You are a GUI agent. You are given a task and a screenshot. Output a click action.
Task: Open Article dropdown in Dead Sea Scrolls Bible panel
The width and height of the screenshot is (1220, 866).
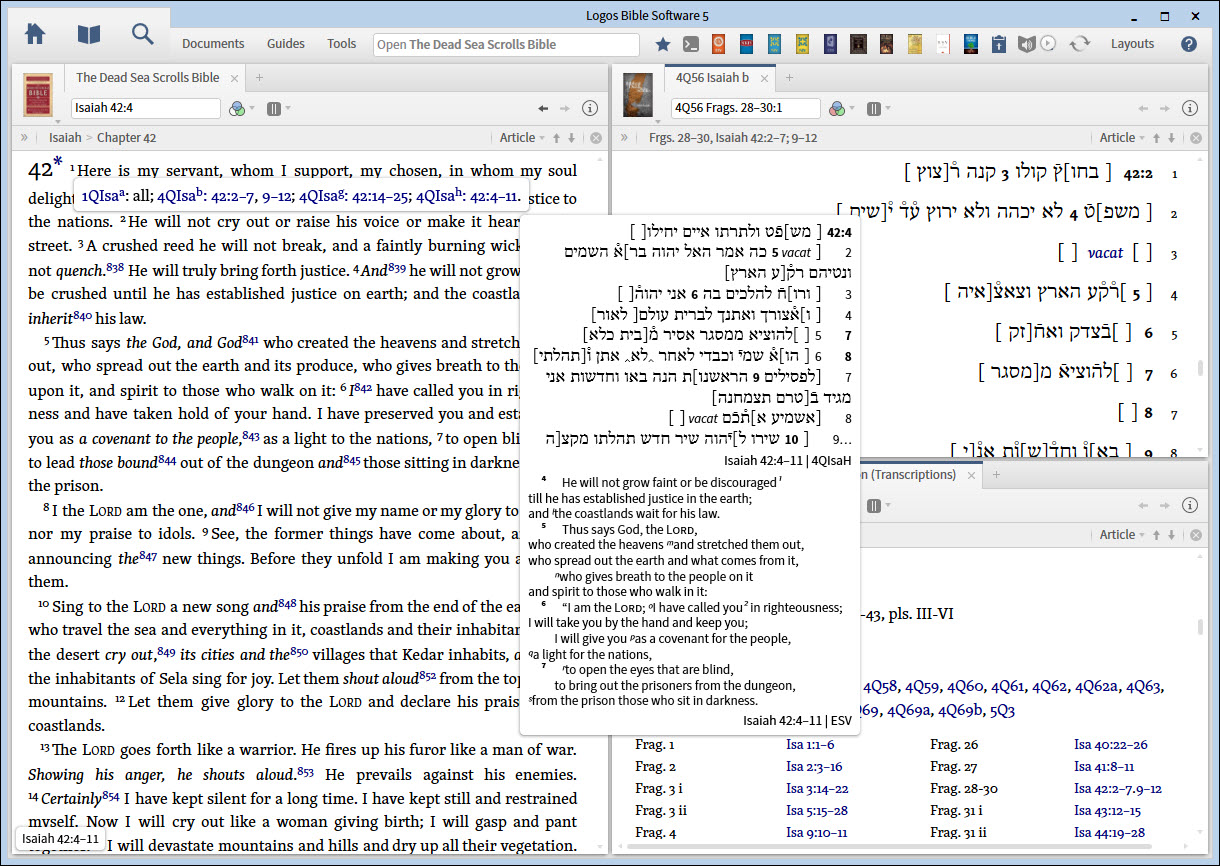(522, 138)
